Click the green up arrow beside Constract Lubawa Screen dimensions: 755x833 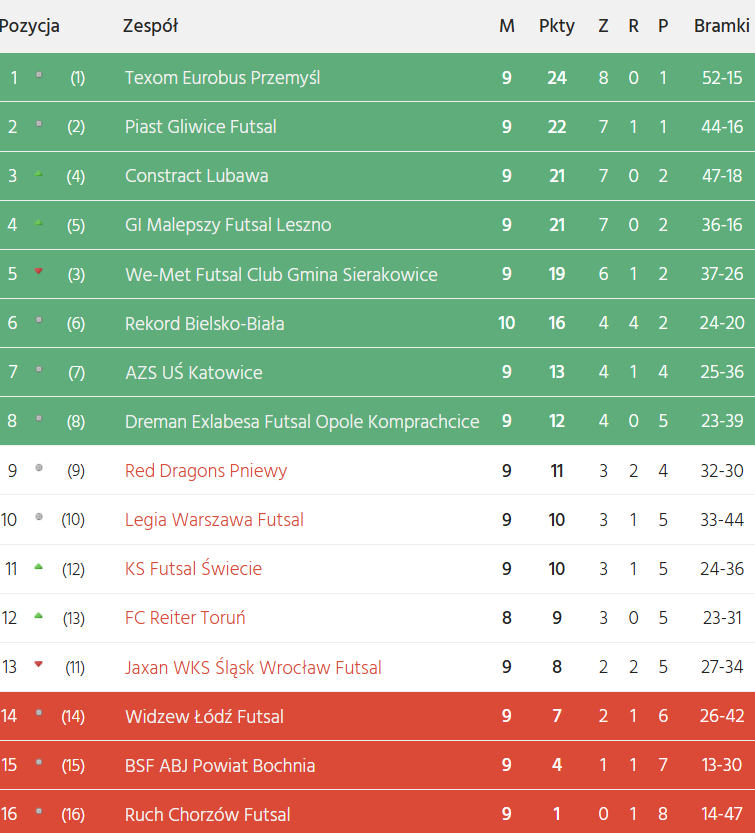39,174
